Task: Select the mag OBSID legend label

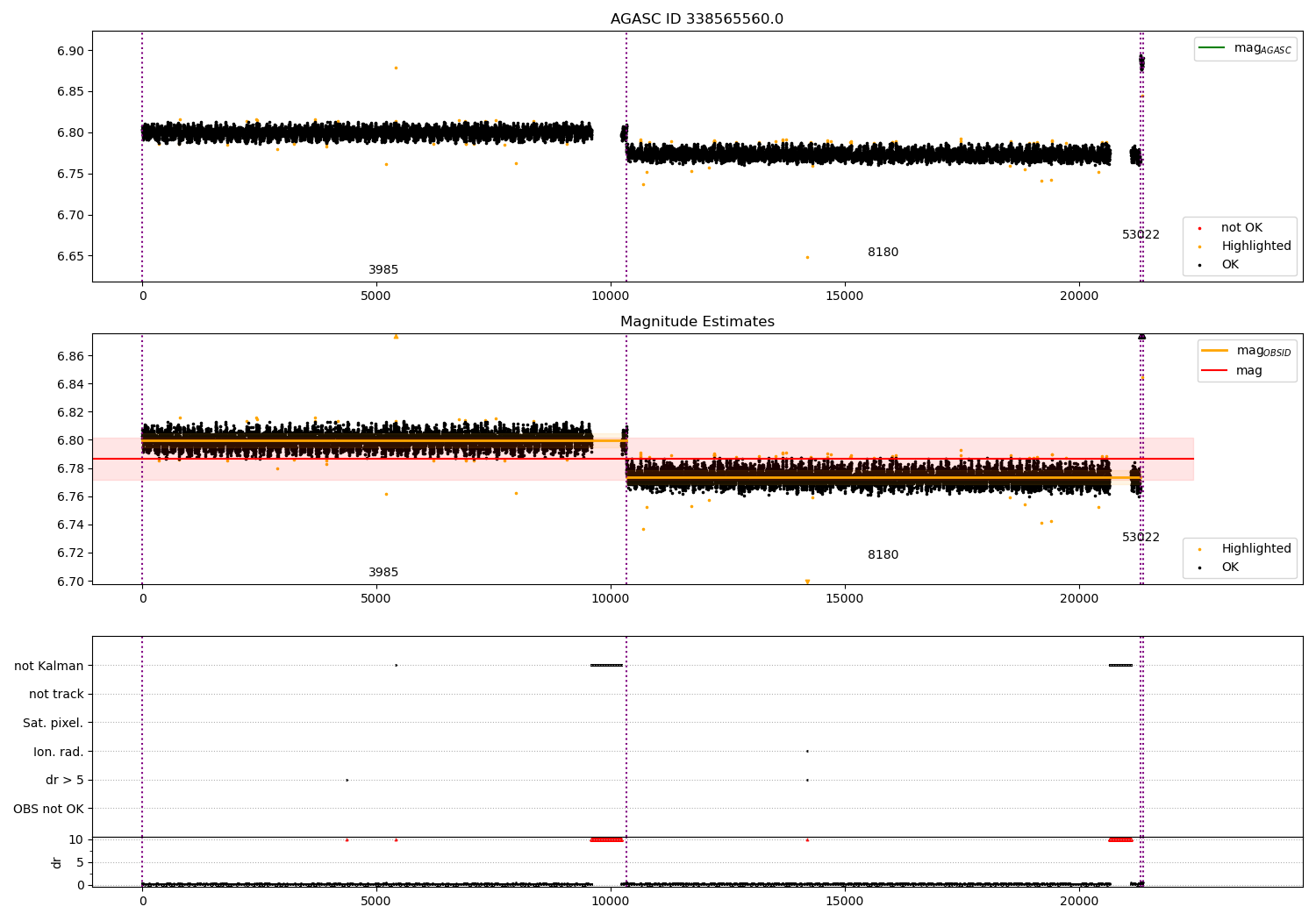Action: (x=1264, y=351)
